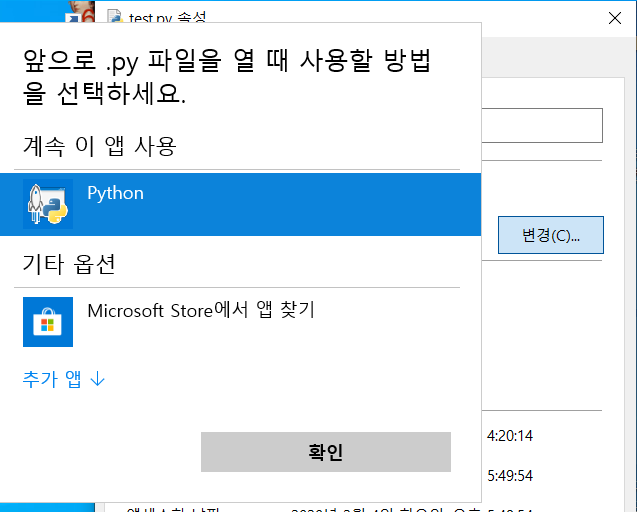This screenshot has height=512, width=637.
Task: Close the test.py properties window
Action: pos(615,18)
